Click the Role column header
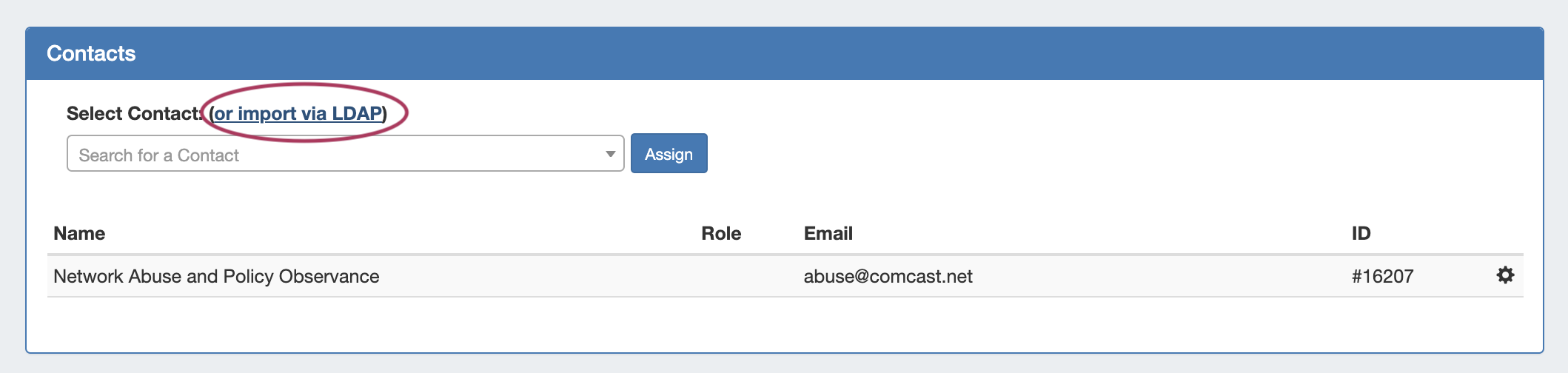Image resolution: width=1568 pixels, height=373 pixels. pyautogui.click(x=721, y=233)
